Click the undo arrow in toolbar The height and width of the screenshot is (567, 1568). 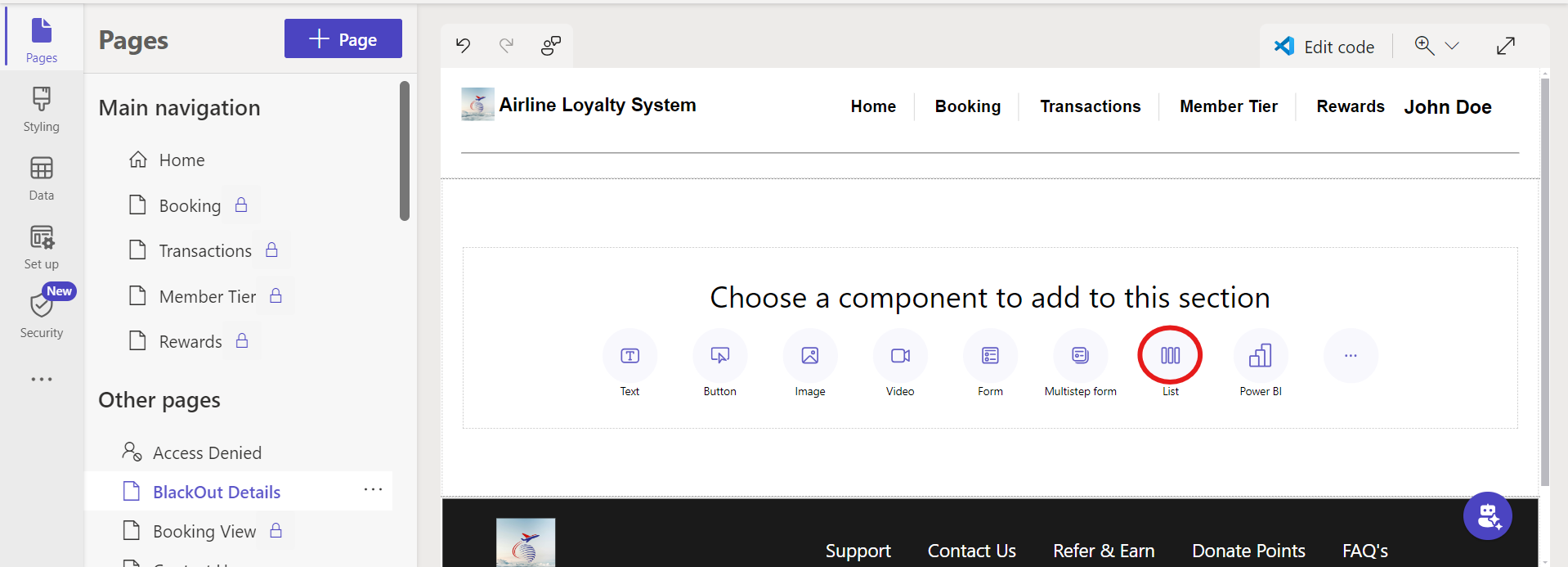click(464, 46)
